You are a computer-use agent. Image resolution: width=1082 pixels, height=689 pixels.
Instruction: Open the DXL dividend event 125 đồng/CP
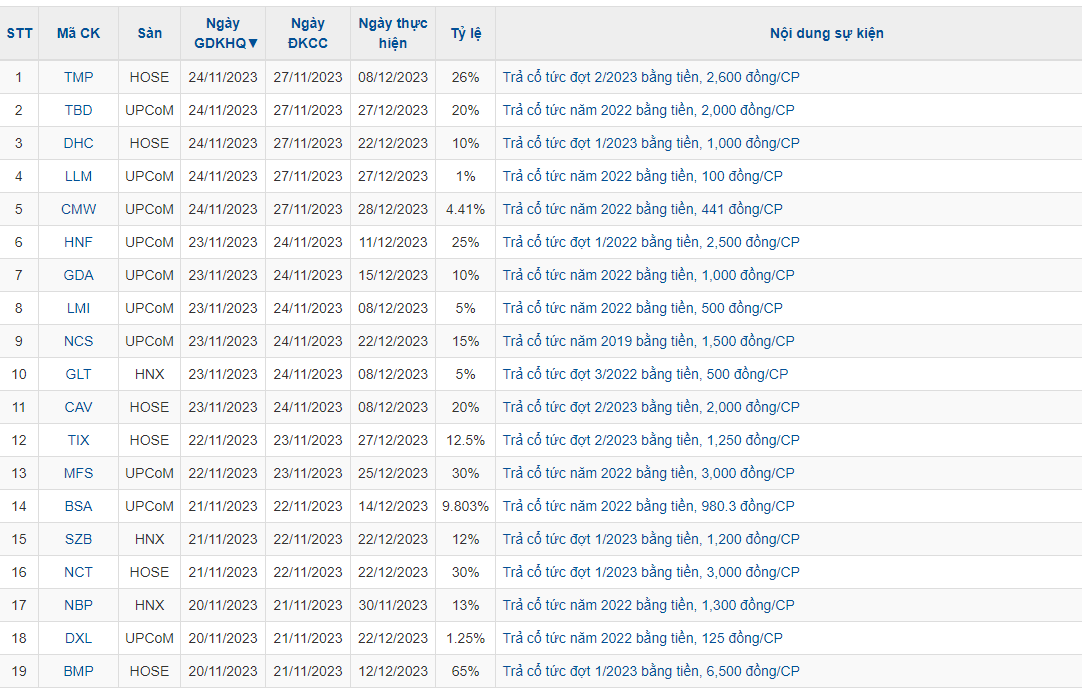642,638
